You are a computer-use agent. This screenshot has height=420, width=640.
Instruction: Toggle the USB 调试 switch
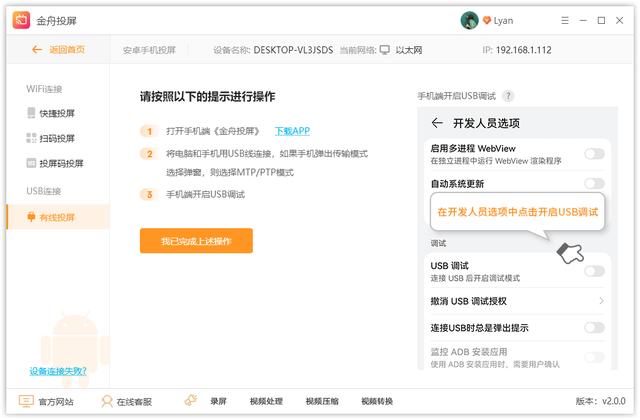(x=594, y=271)
